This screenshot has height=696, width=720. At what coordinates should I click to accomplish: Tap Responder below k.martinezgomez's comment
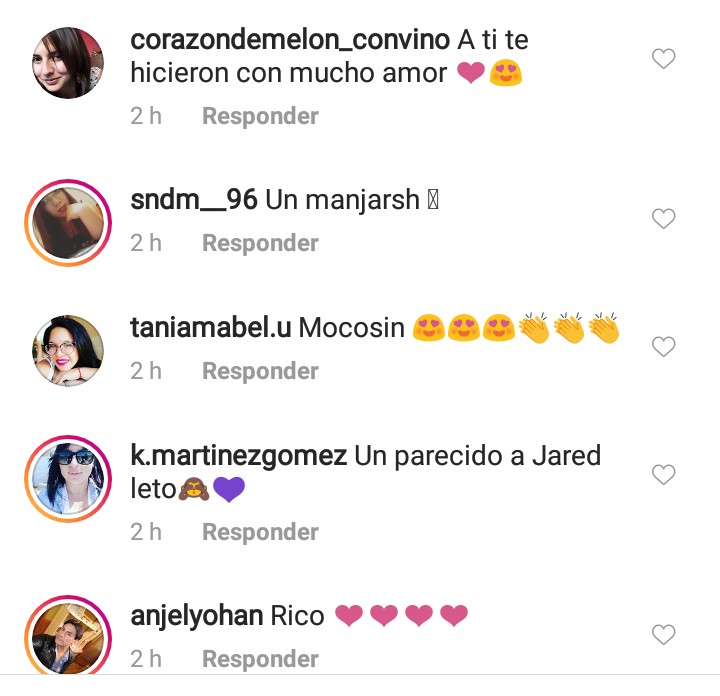[260, 532]
